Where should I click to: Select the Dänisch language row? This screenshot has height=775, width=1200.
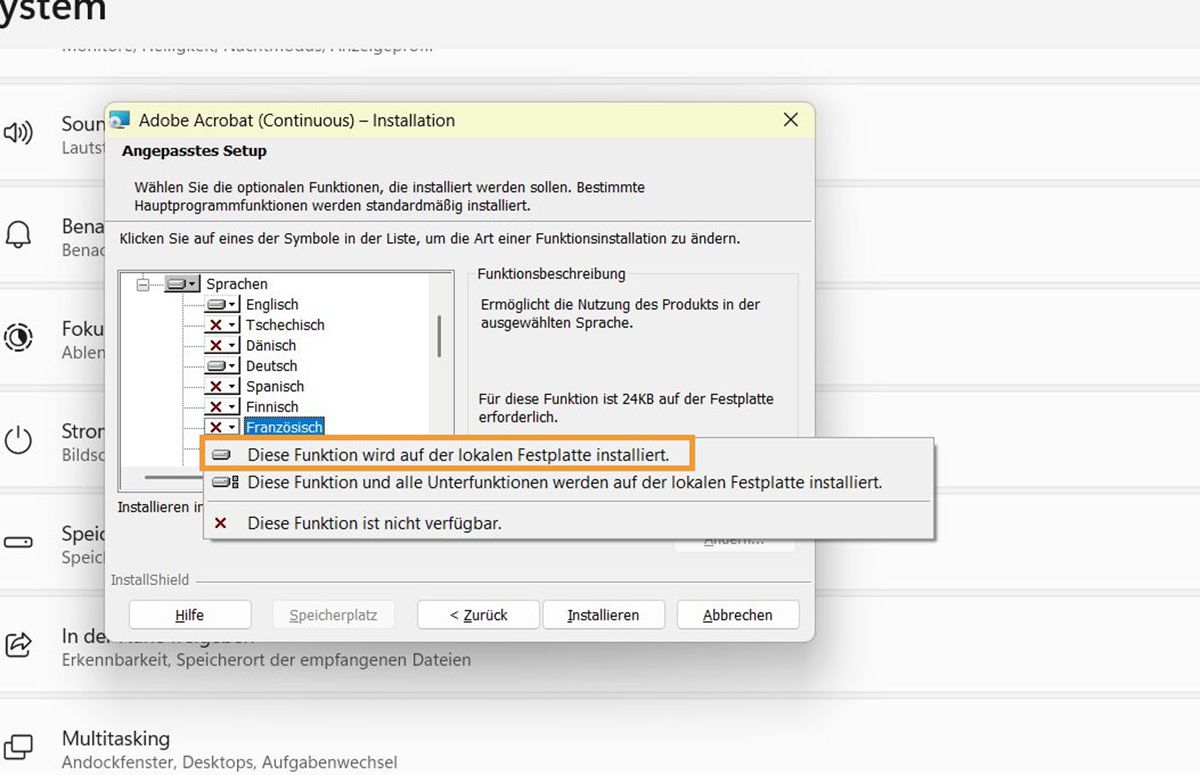point(271,345)
